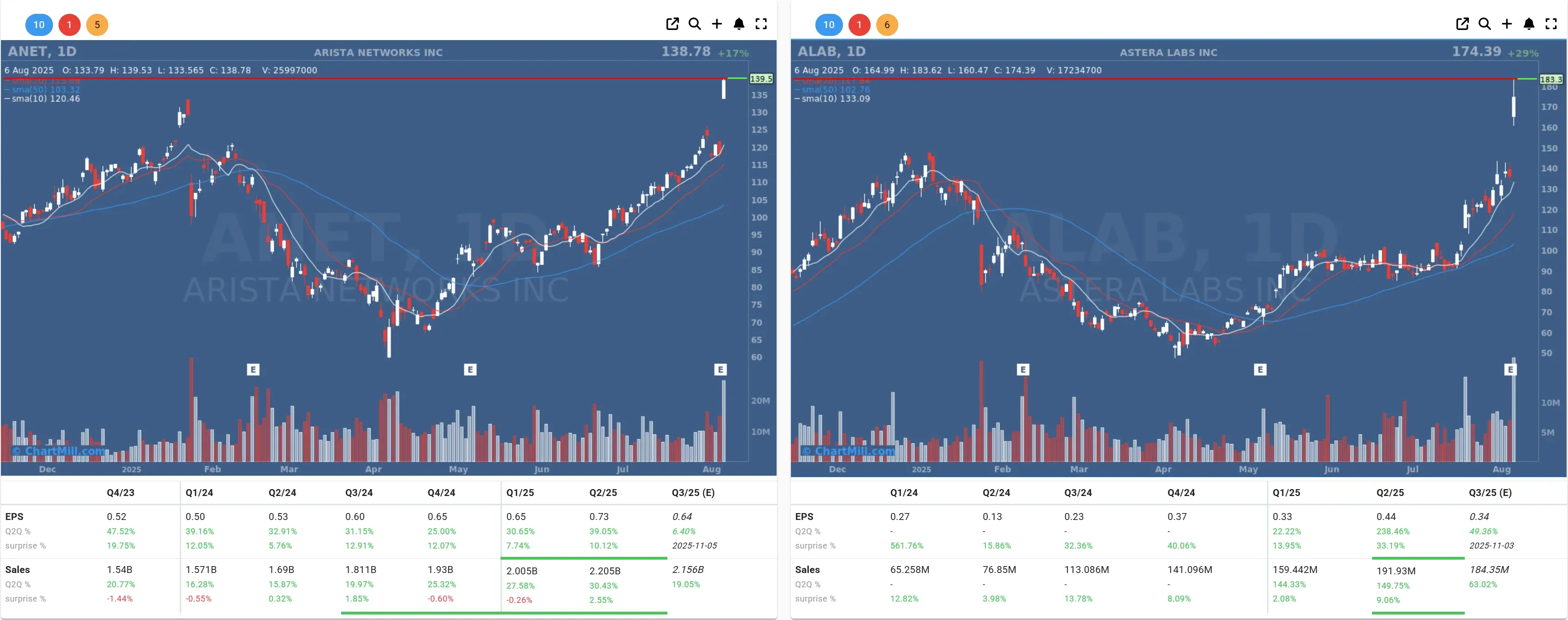Click ANET price label 139.5 on axis
Image resolution: width=1568 pixels, height=620 pixels.
click(761, 78)
